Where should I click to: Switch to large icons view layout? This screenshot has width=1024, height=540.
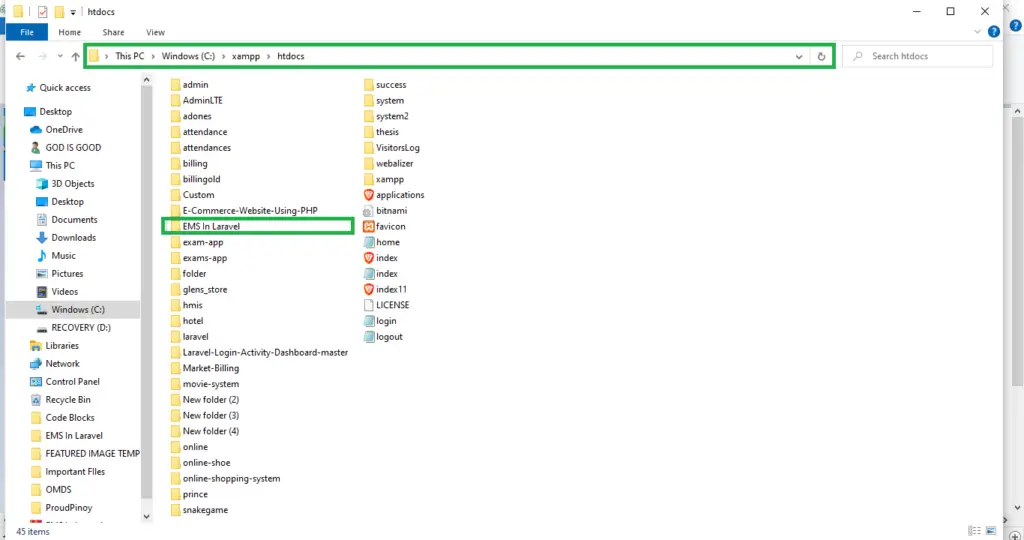(x=991, y=531)
